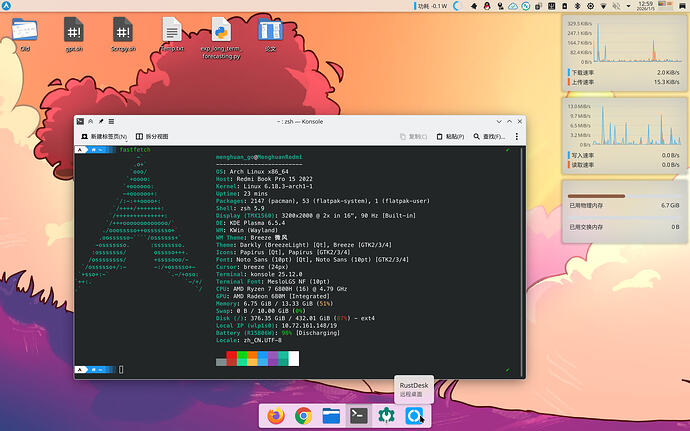Open the 查找 find toolbar button
The width and height of the screenshot is (690, 431).
(x=489, y=136)
